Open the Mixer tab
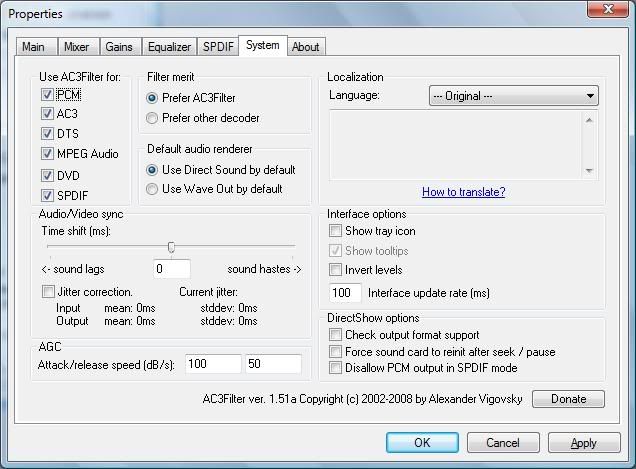Image resolution: width=636 pixels, height=469 pixels. pos(78,47)
